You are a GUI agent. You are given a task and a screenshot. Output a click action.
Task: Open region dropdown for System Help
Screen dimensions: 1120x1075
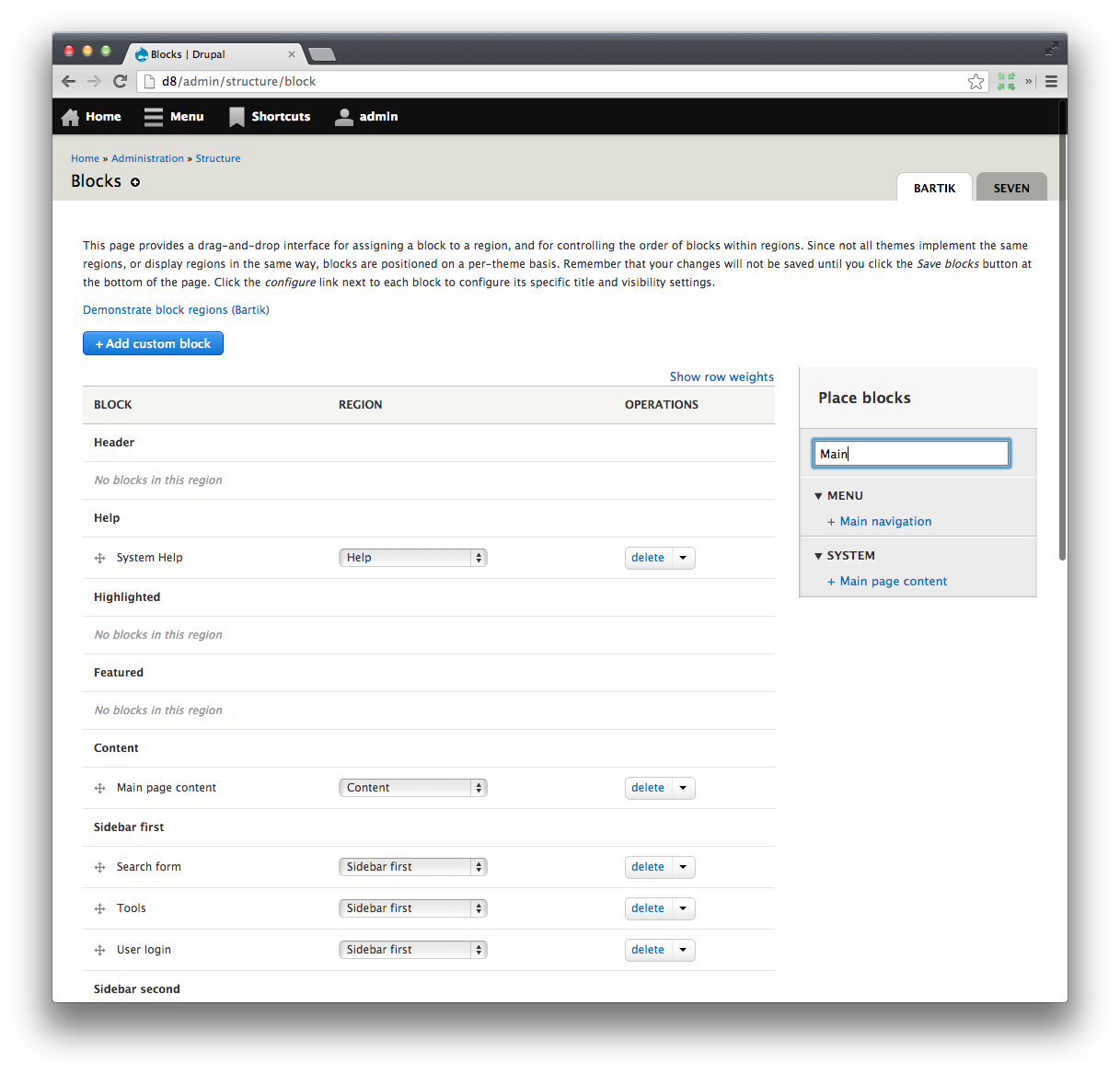coord(413,558)
